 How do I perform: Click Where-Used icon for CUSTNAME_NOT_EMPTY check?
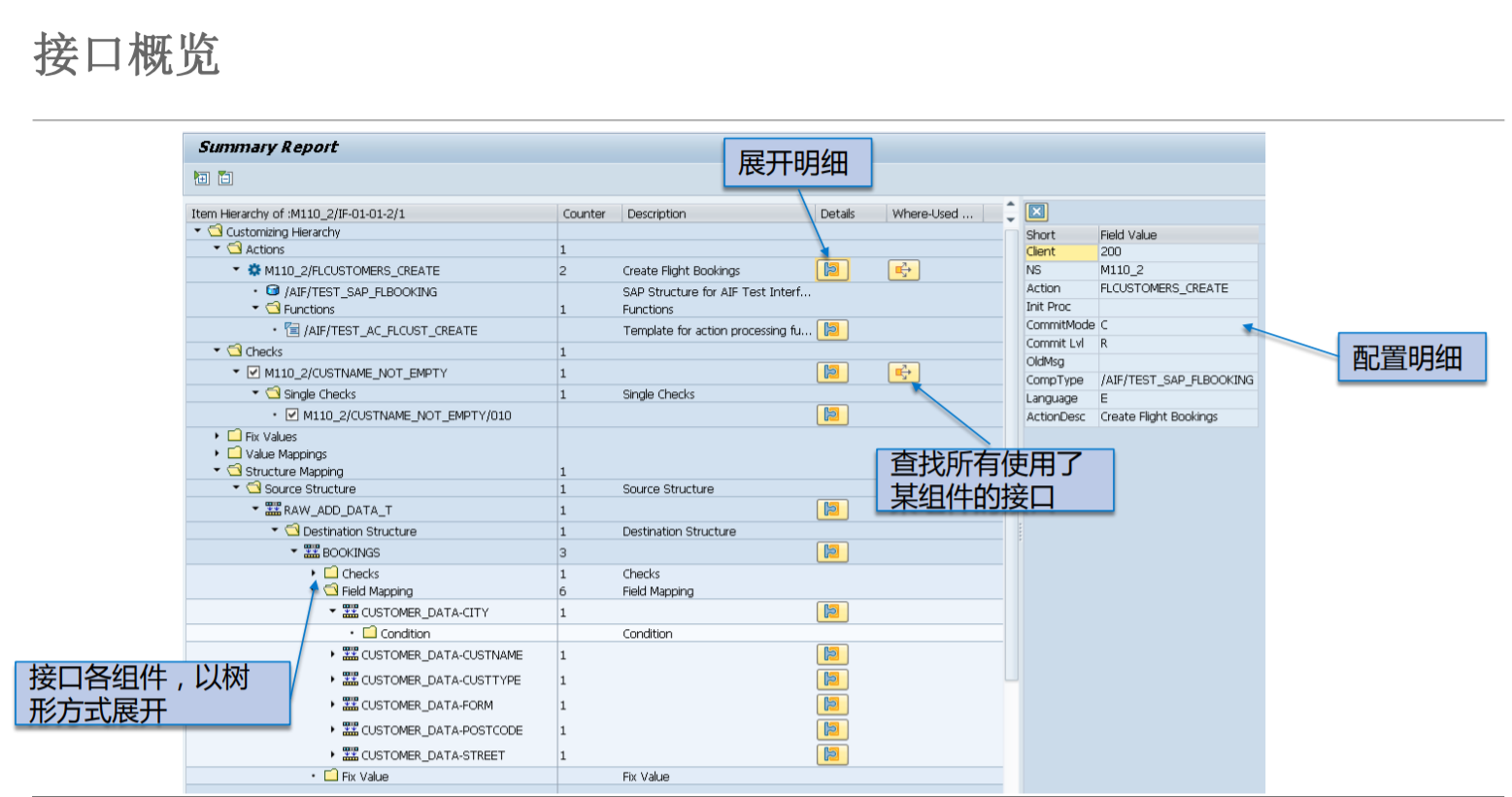[x=903, y=373]
